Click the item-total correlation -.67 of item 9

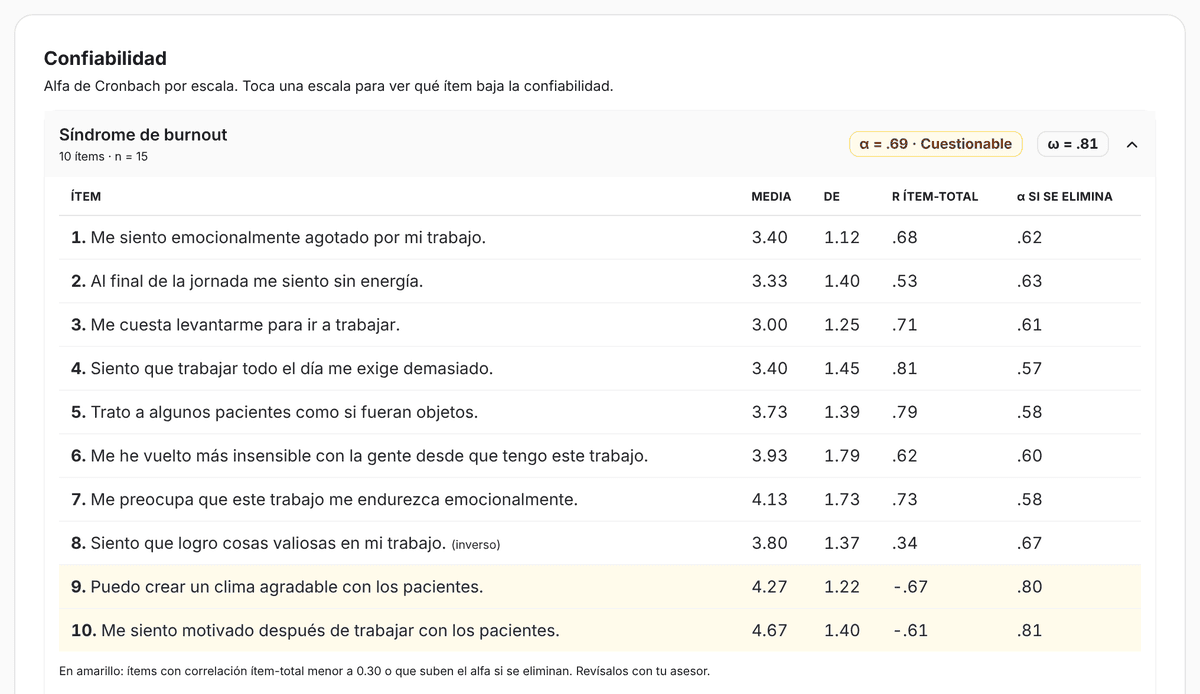(x=909, y=587)
